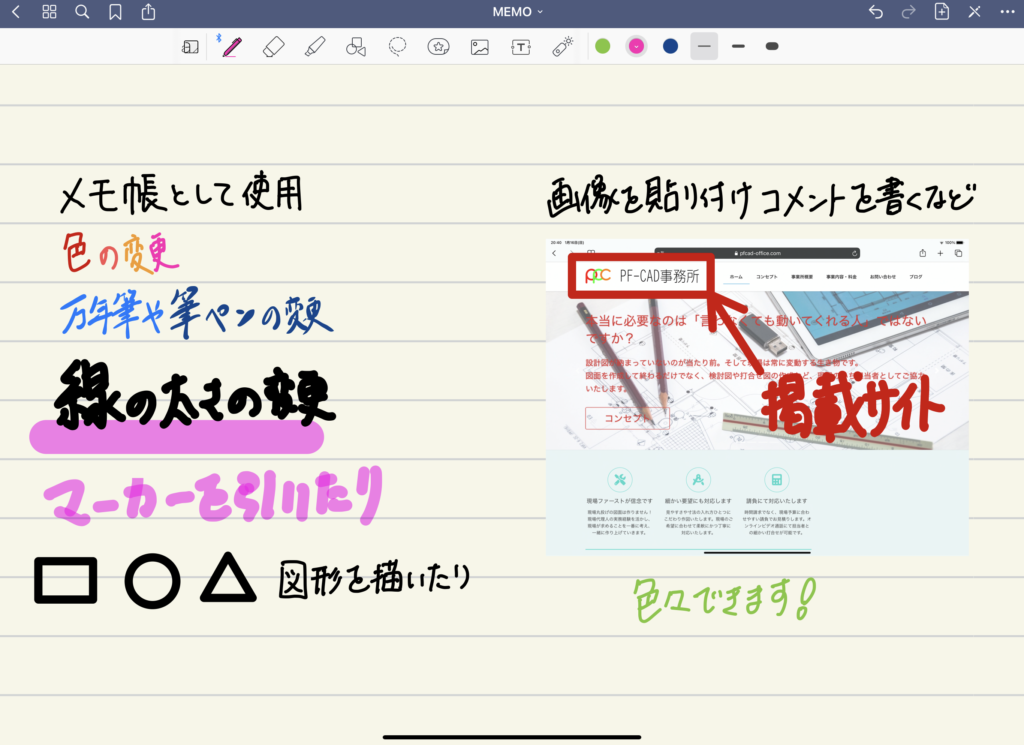Select the thin stroke width

(x=704, y=46)
